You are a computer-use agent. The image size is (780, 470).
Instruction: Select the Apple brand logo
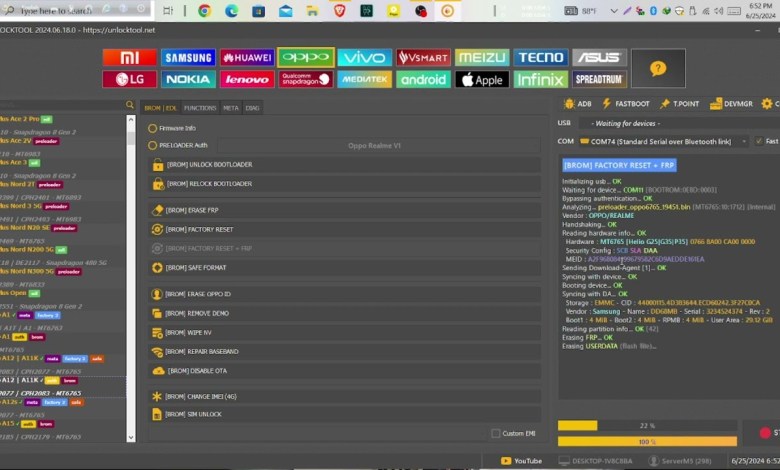(482, 79)
